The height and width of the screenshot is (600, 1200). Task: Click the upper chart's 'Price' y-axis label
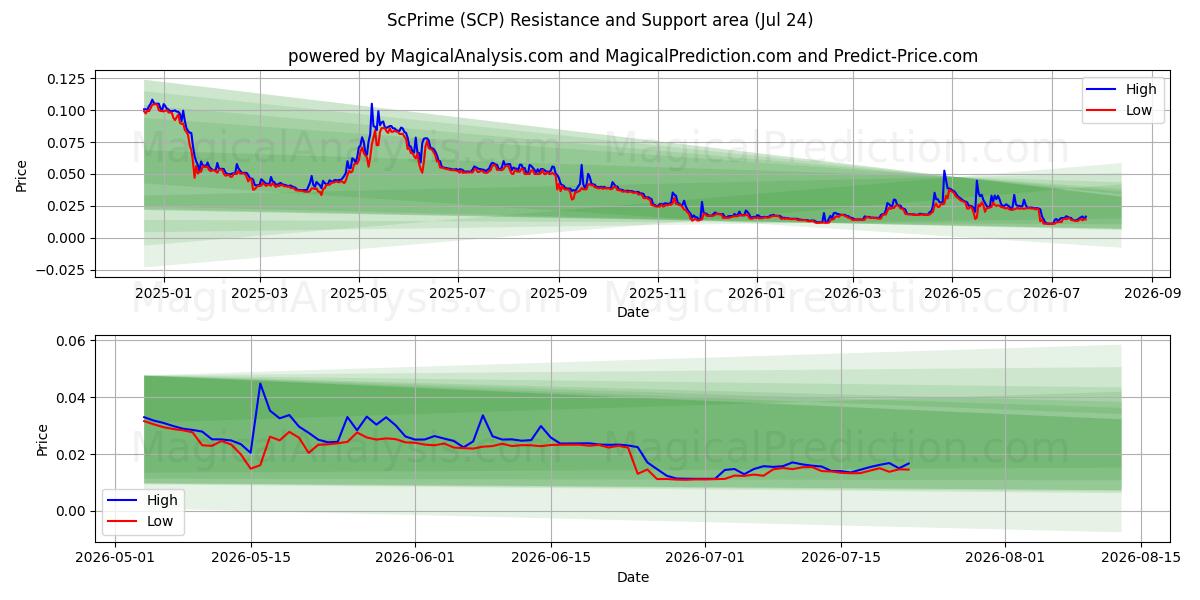click(x=22, y=174)
